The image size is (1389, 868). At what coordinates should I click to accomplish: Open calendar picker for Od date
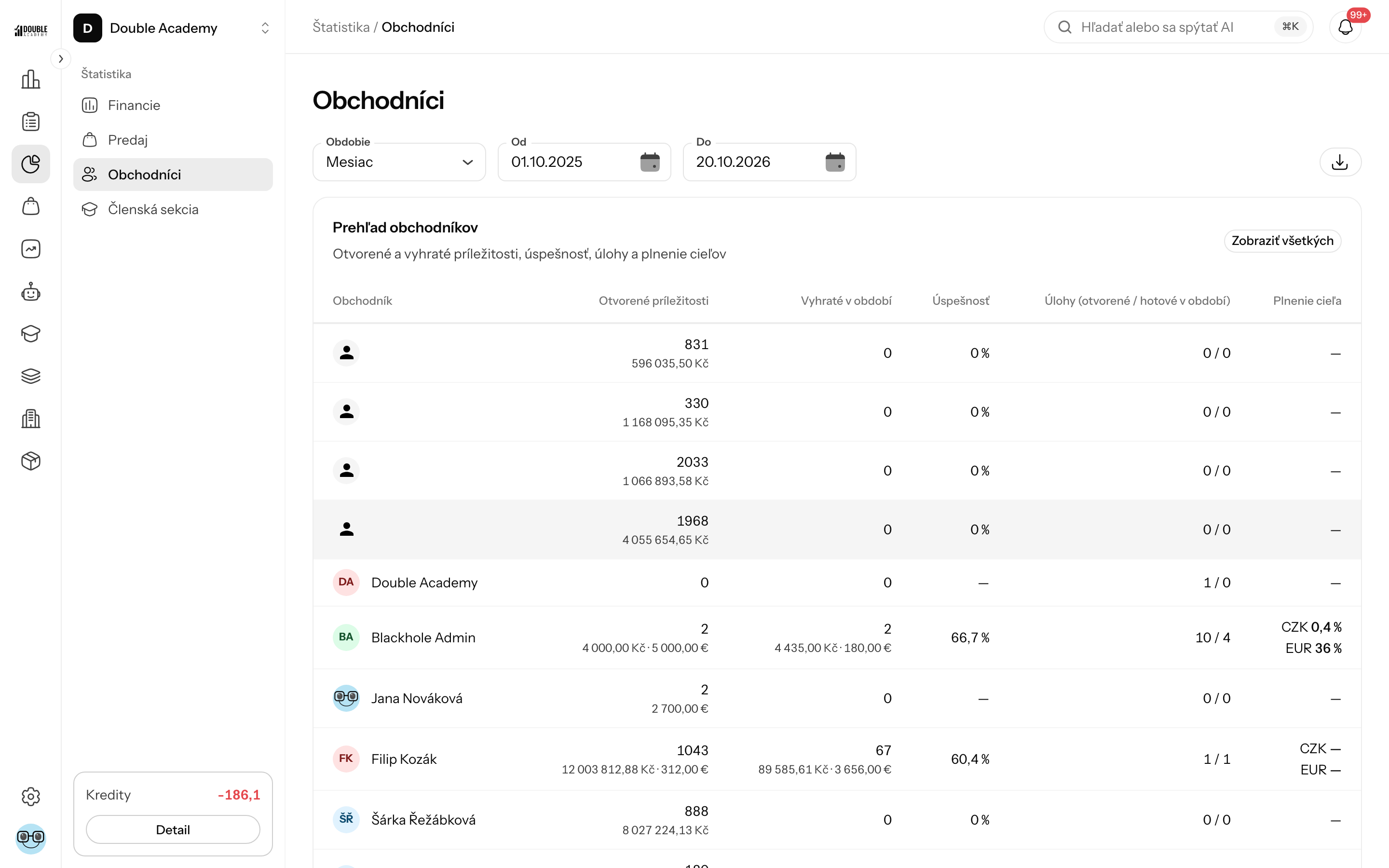point(650,162)
